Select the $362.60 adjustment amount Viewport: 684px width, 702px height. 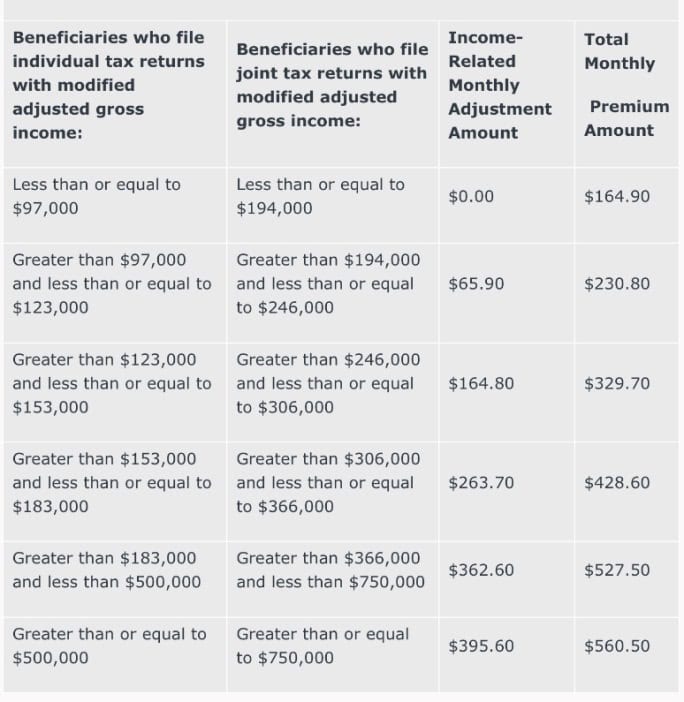coord(481,570)
